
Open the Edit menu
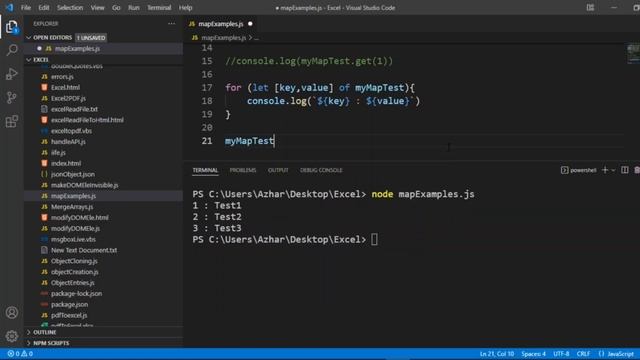(x=44, y=8)
